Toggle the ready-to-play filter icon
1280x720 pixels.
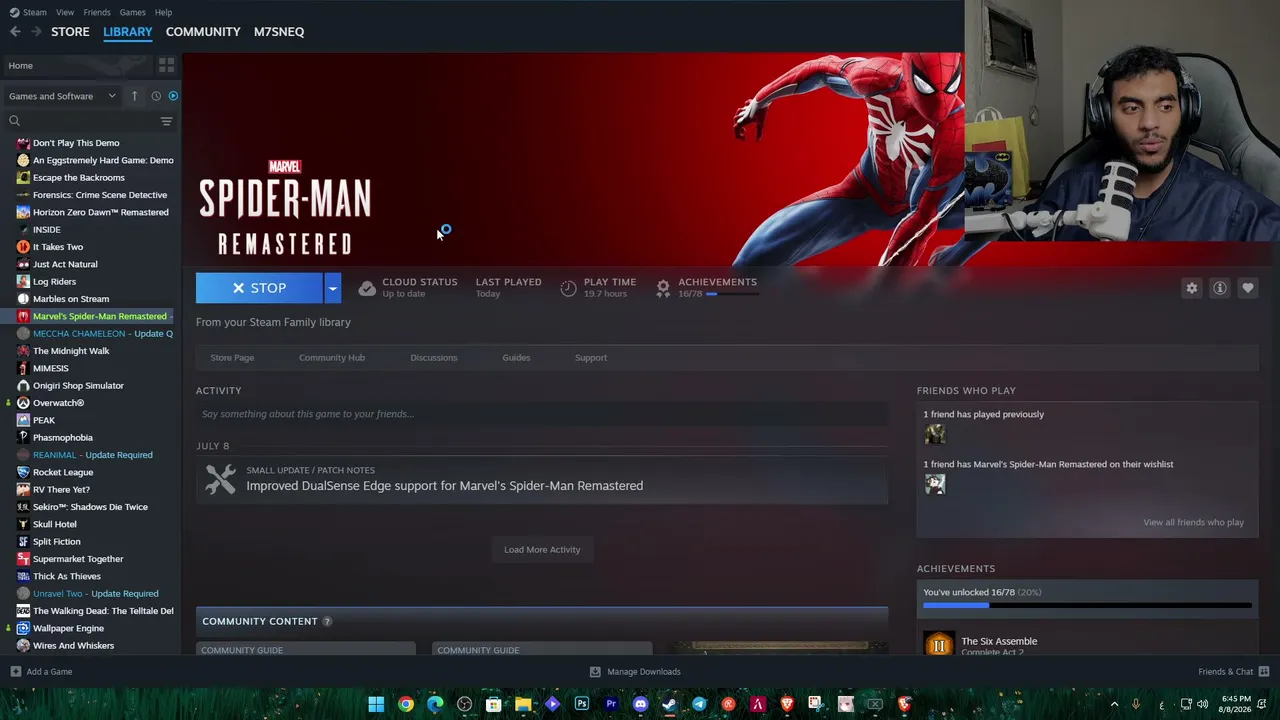pos(173,96)
